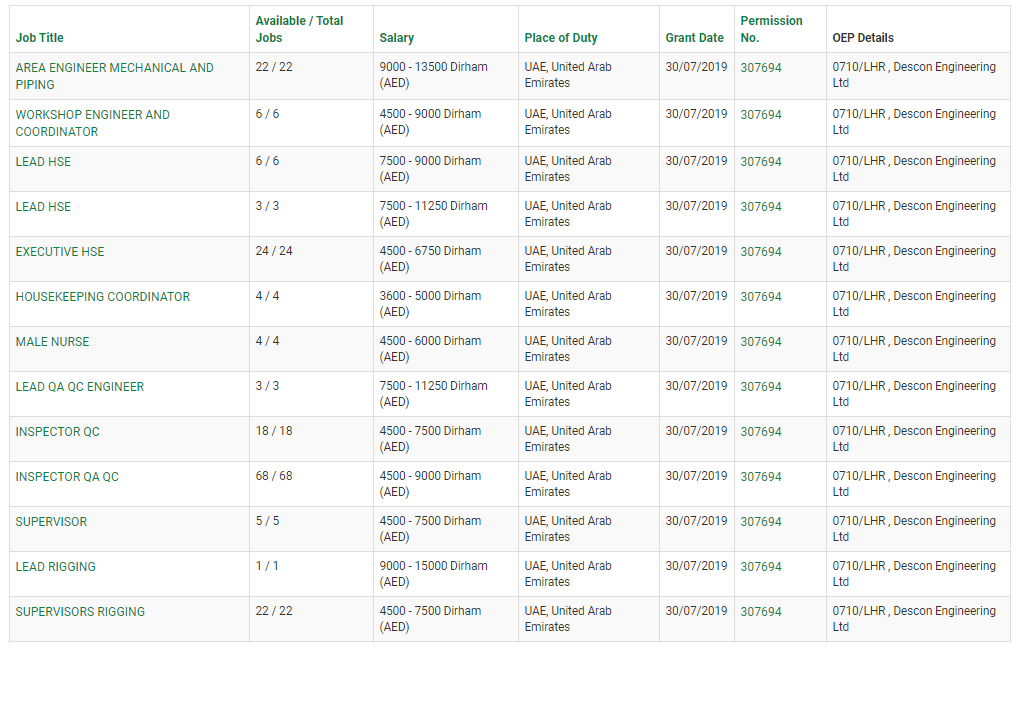This screenshot has height=719, width=1018.
Task: Open the AREA ENGINEER MECHANICAL AND PIPING job link
Action: 114,76
